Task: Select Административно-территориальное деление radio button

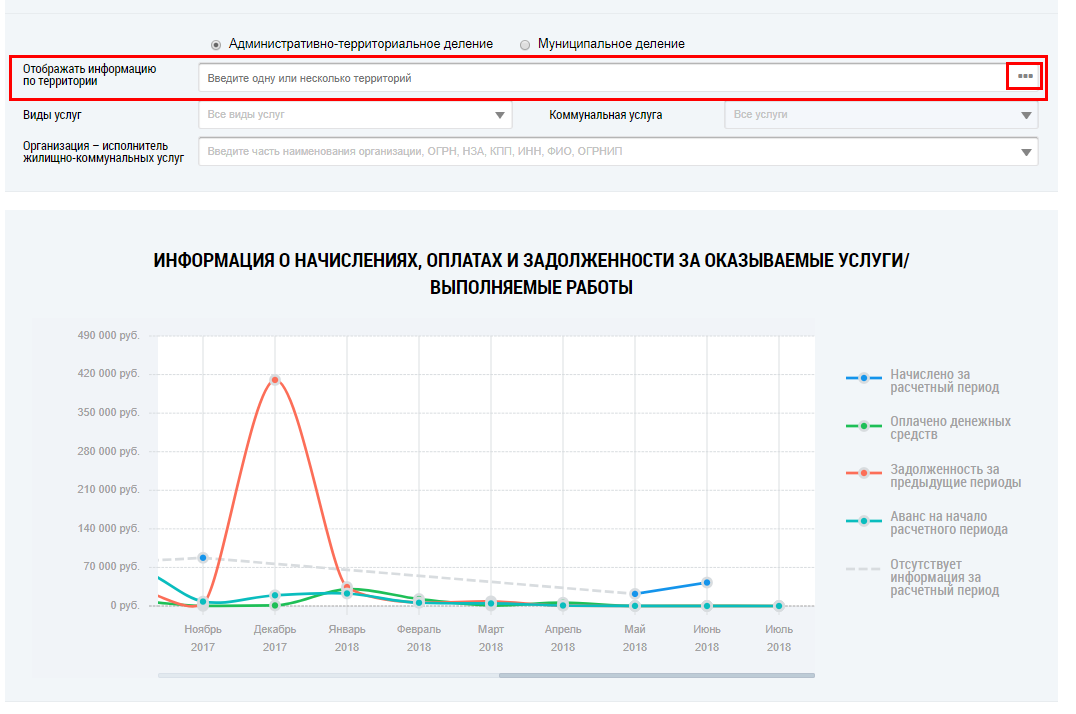Action: [x=216, y=44]
